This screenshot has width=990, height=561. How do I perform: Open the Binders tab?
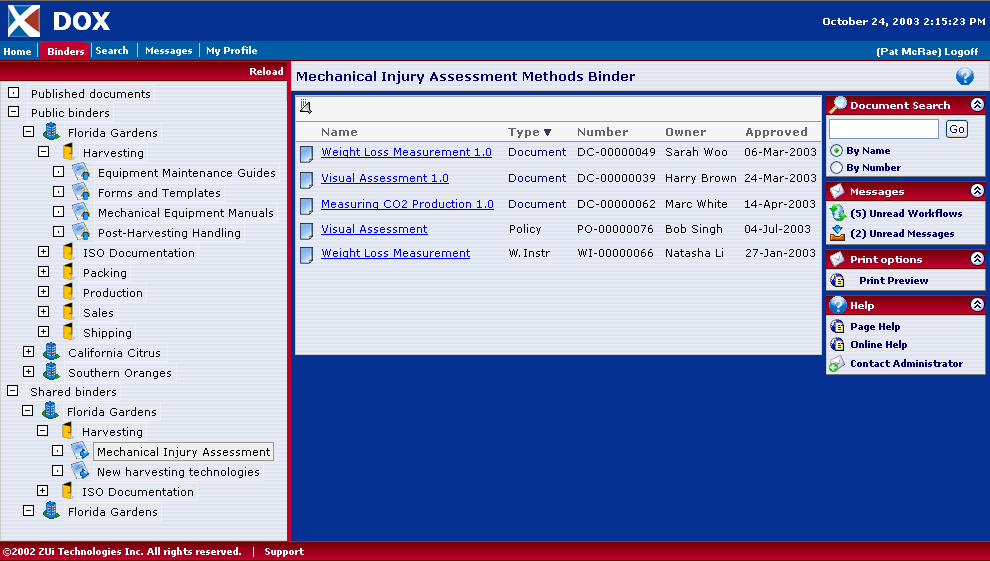(66, 51)
